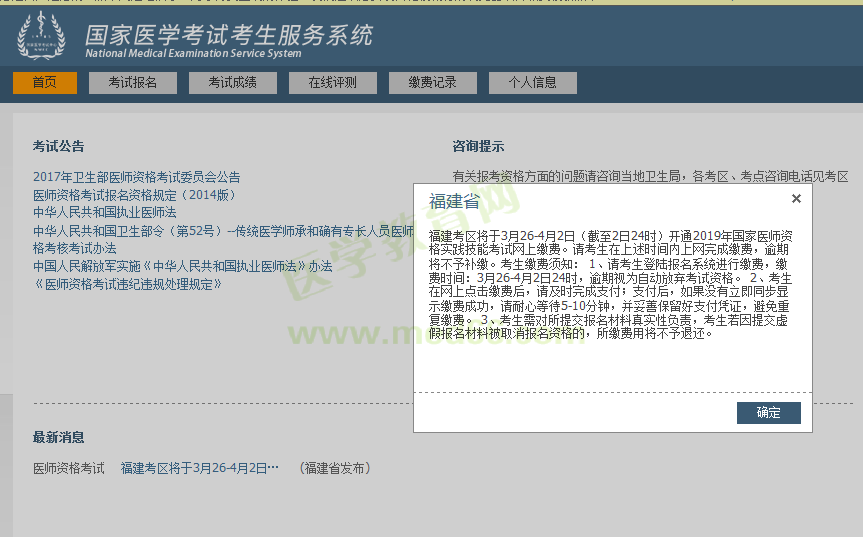Open the 卫生部令（第52号） announcement link

click(x=222, y=231)
